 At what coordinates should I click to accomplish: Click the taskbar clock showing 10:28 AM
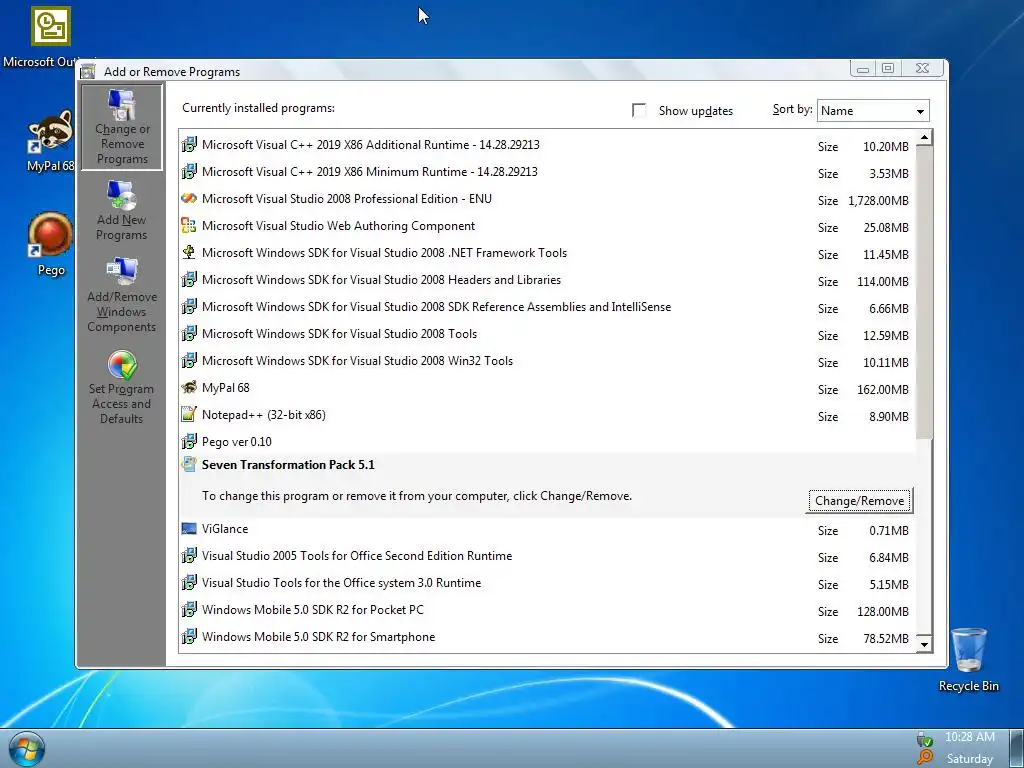point(970,737)
